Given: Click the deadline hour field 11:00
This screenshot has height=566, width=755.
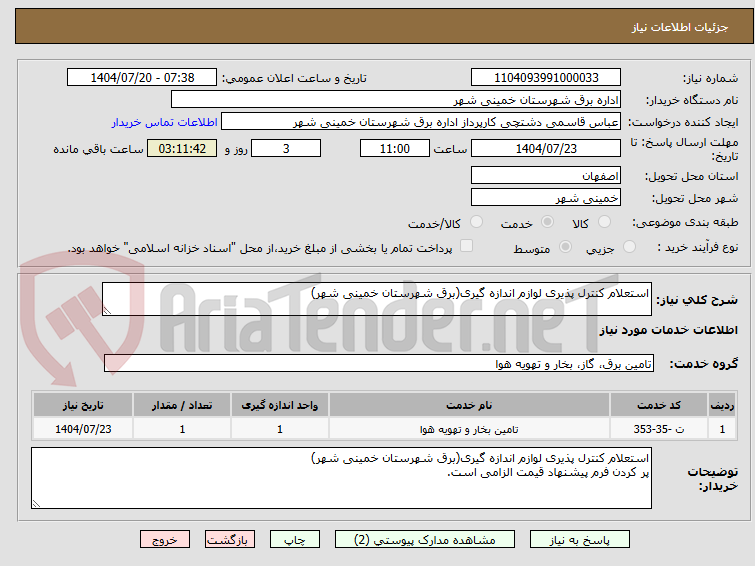Looking at the screenshot, I should 395,148.
